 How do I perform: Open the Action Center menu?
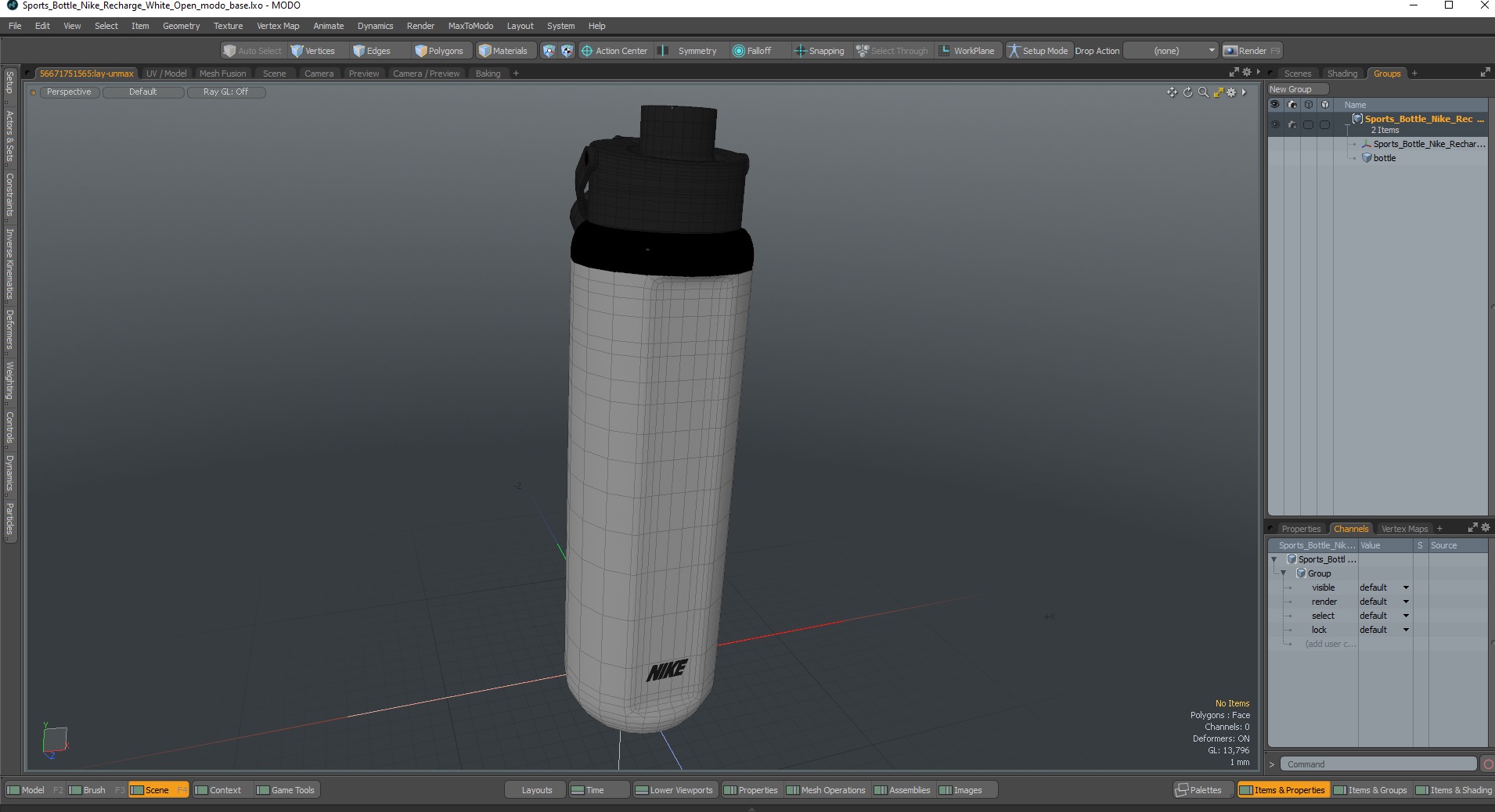click(614, 51)
